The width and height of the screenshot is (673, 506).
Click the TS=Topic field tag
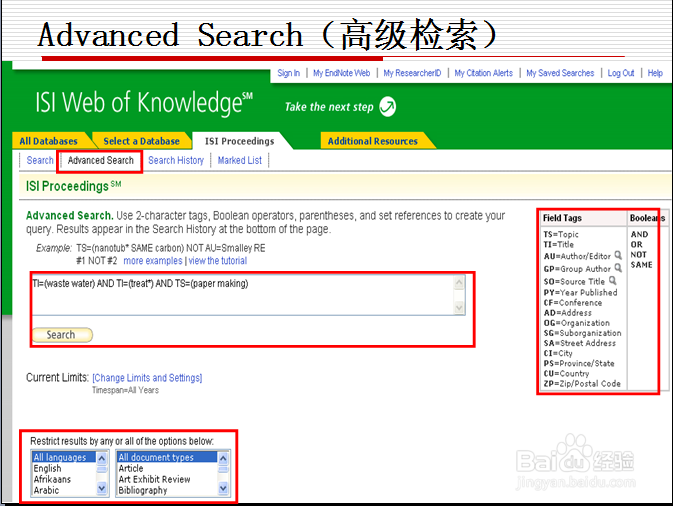[x=561, y=234]
